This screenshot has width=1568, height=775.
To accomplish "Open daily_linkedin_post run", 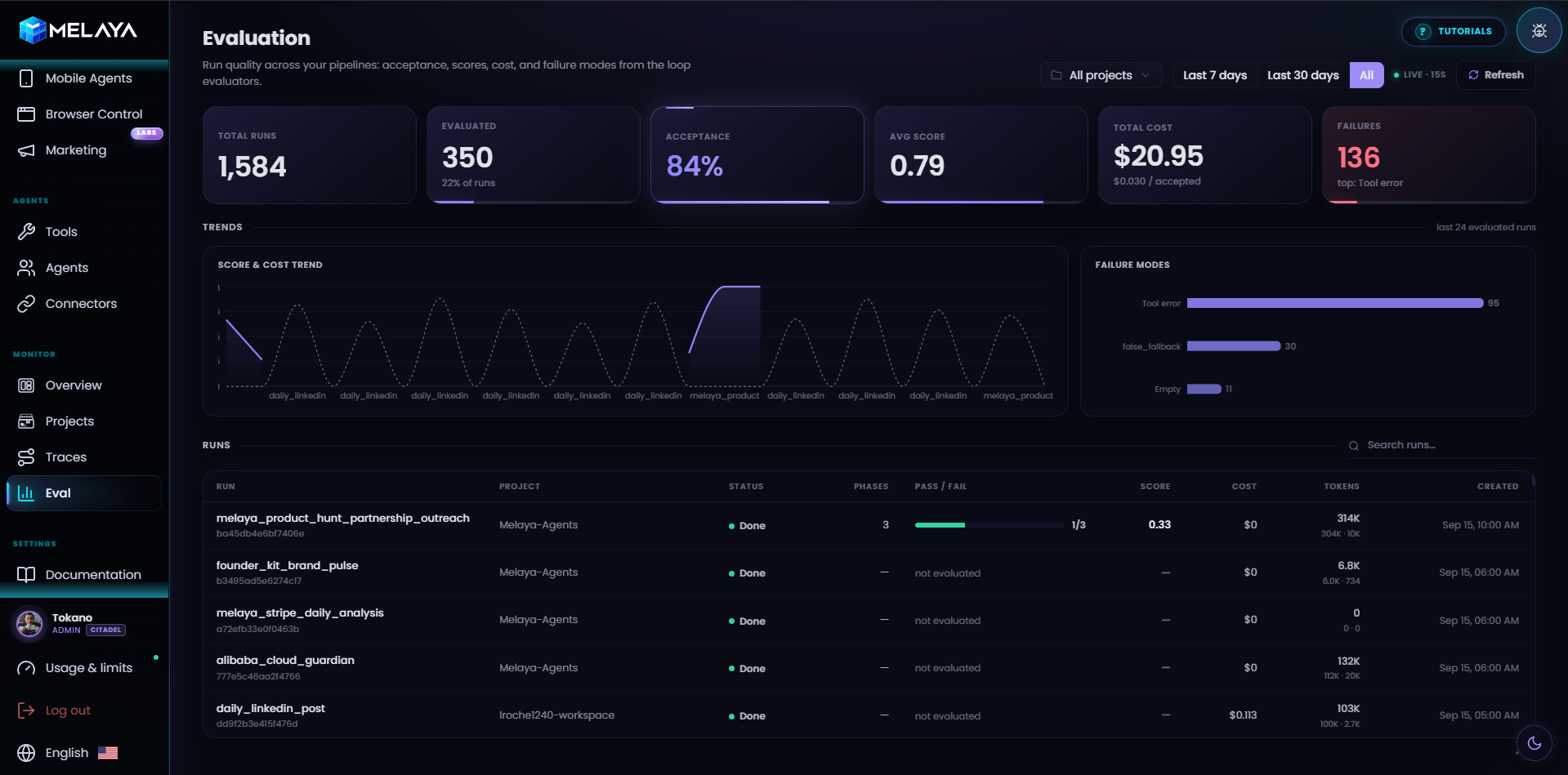I will pos(270,709).
